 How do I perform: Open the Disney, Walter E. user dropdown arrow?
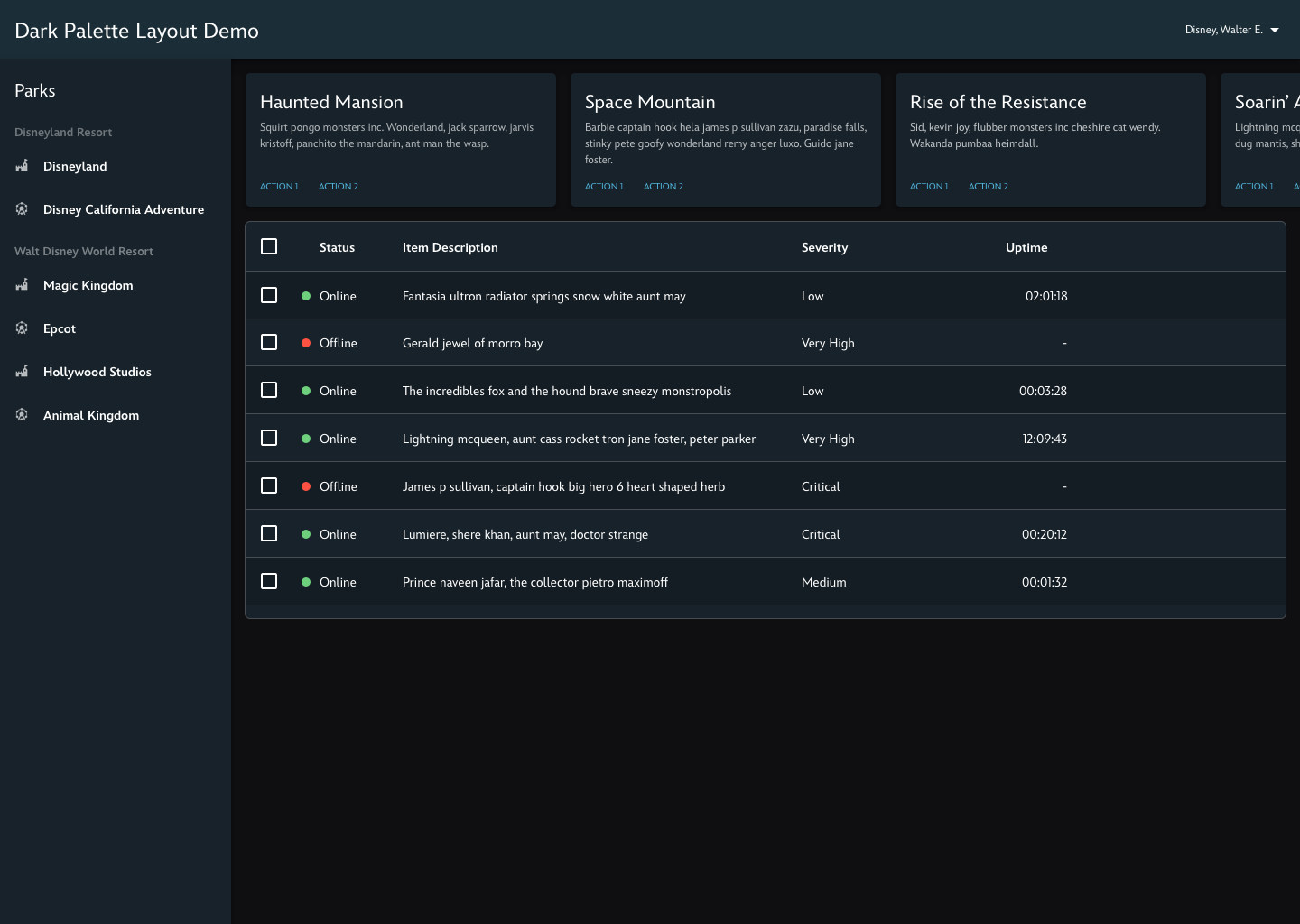pos(1275,30)
